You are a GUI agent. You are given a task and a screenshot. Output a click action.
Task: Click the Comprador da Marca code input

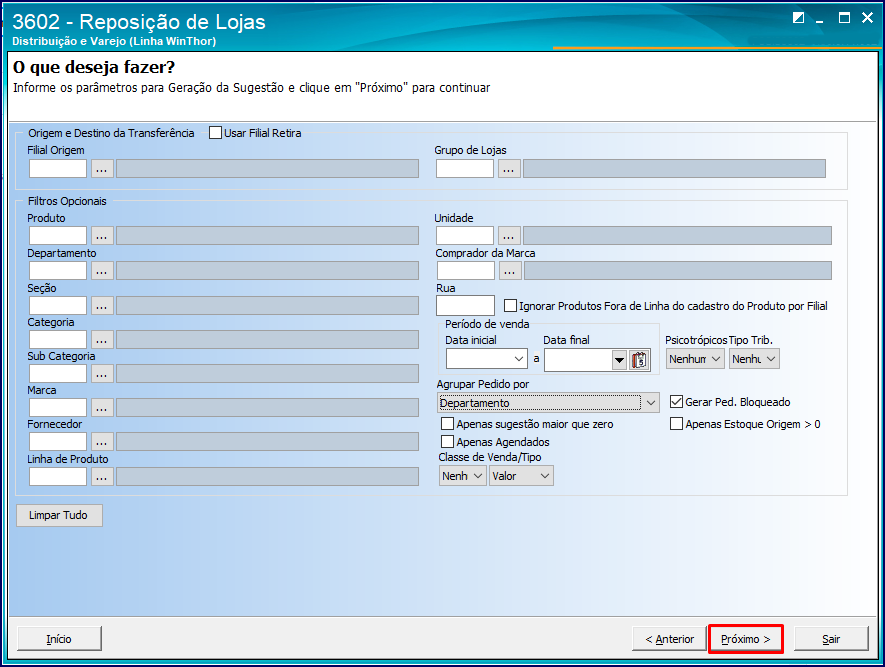(x=466, y=271)
